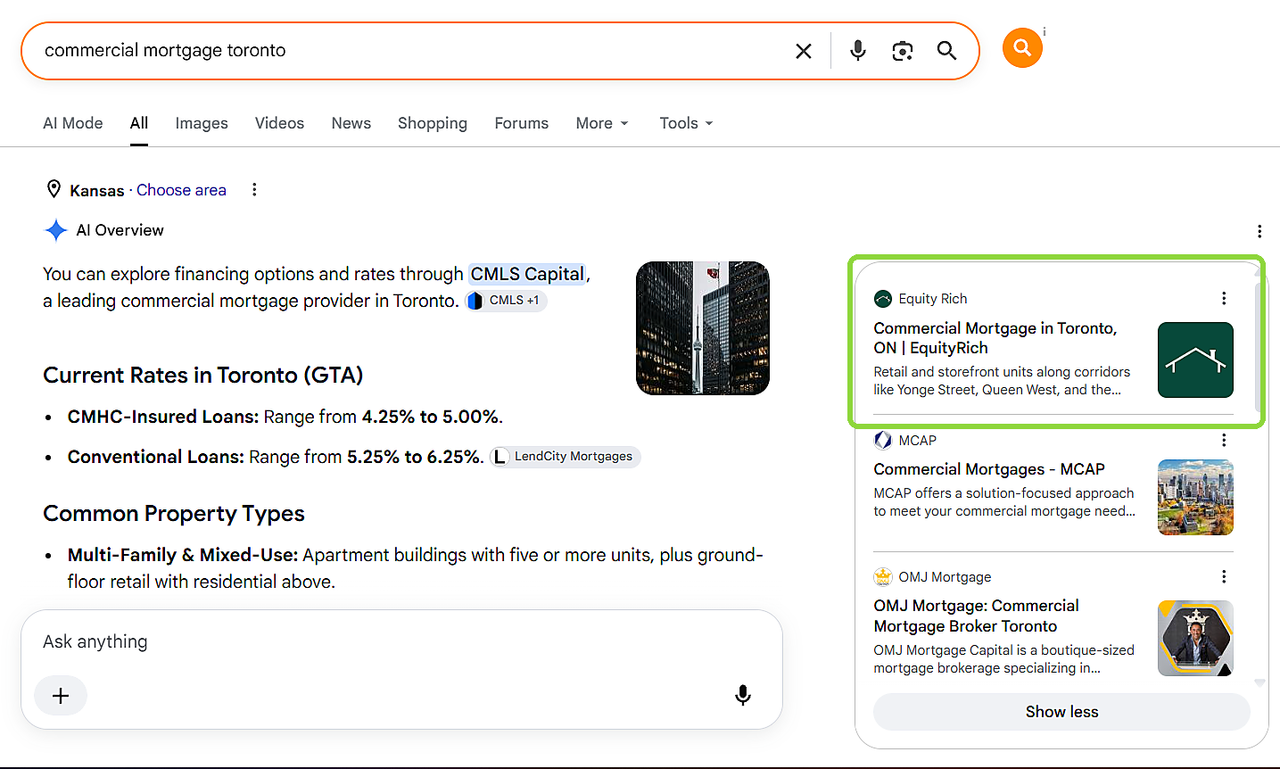This screenshot has width=1280, height=769.
Task: Open the AI Overview three-dot options menu
Action: click(1260, 231)
